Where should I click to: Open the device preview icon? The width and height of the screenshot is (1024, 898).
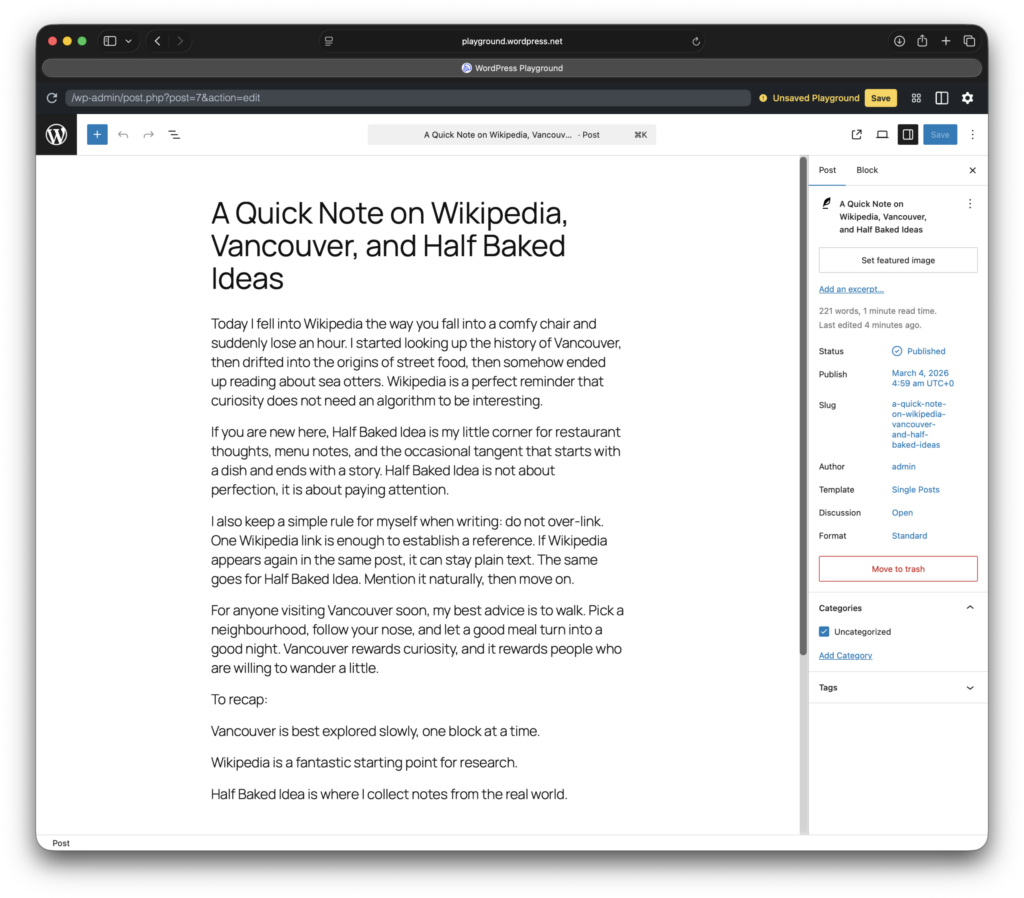882,135
